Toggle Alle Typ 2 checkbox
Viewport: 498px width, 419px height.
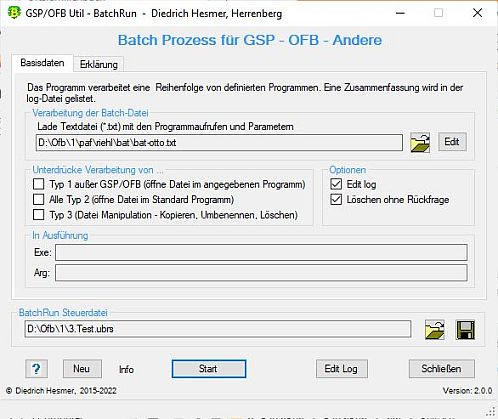click(x=38, y=199)
